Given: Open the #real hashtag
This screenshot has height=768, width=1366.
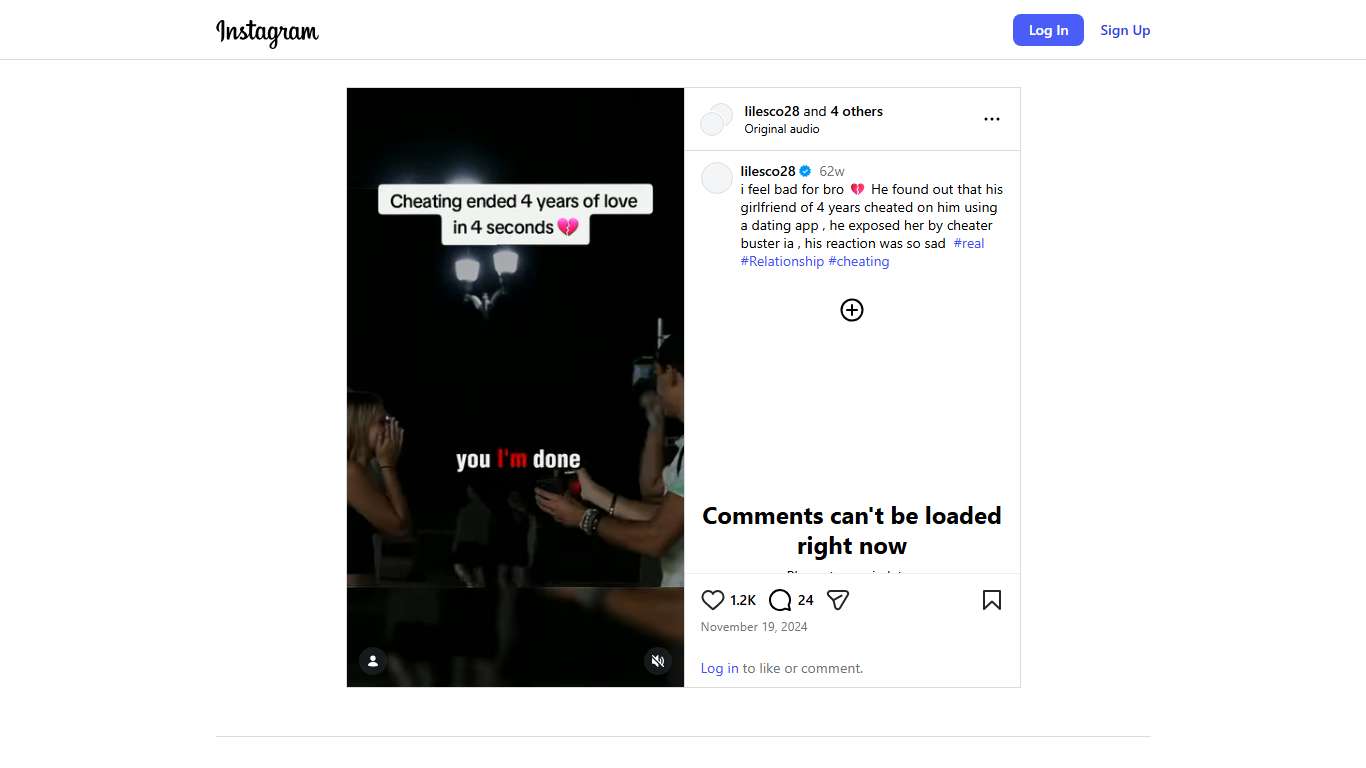Looking at the screenshot, I should click(969, 243).
